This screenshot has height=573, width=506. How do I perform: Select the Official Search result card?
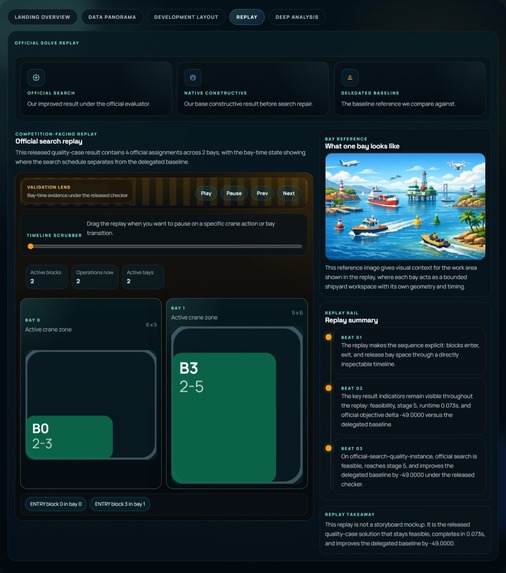96,89
